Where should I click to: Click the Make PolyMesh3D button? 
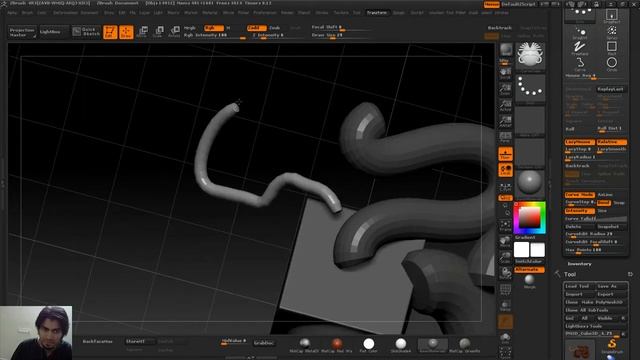603,302
